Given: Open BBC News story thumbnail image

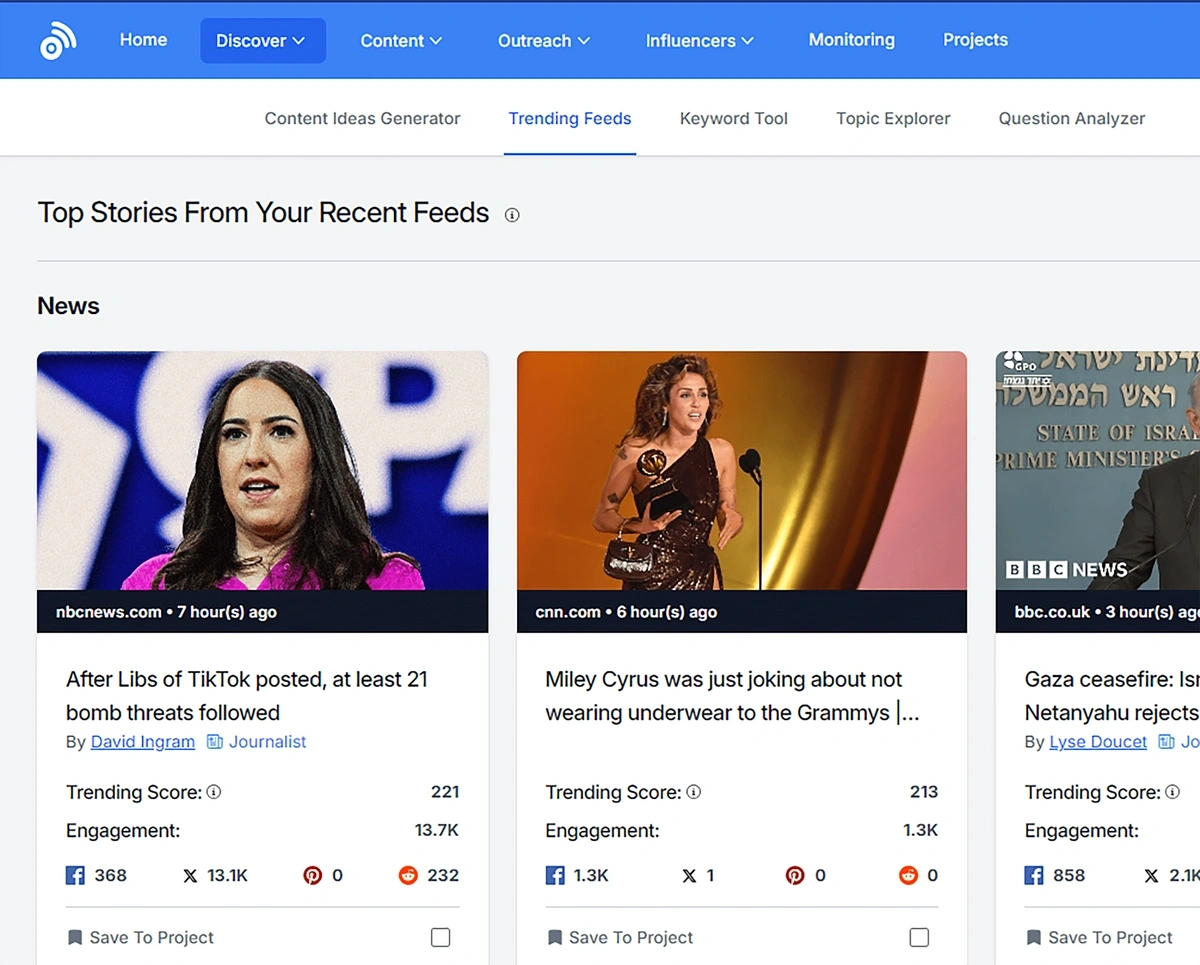Looking at the screenshot, I should coord(1098,471).
